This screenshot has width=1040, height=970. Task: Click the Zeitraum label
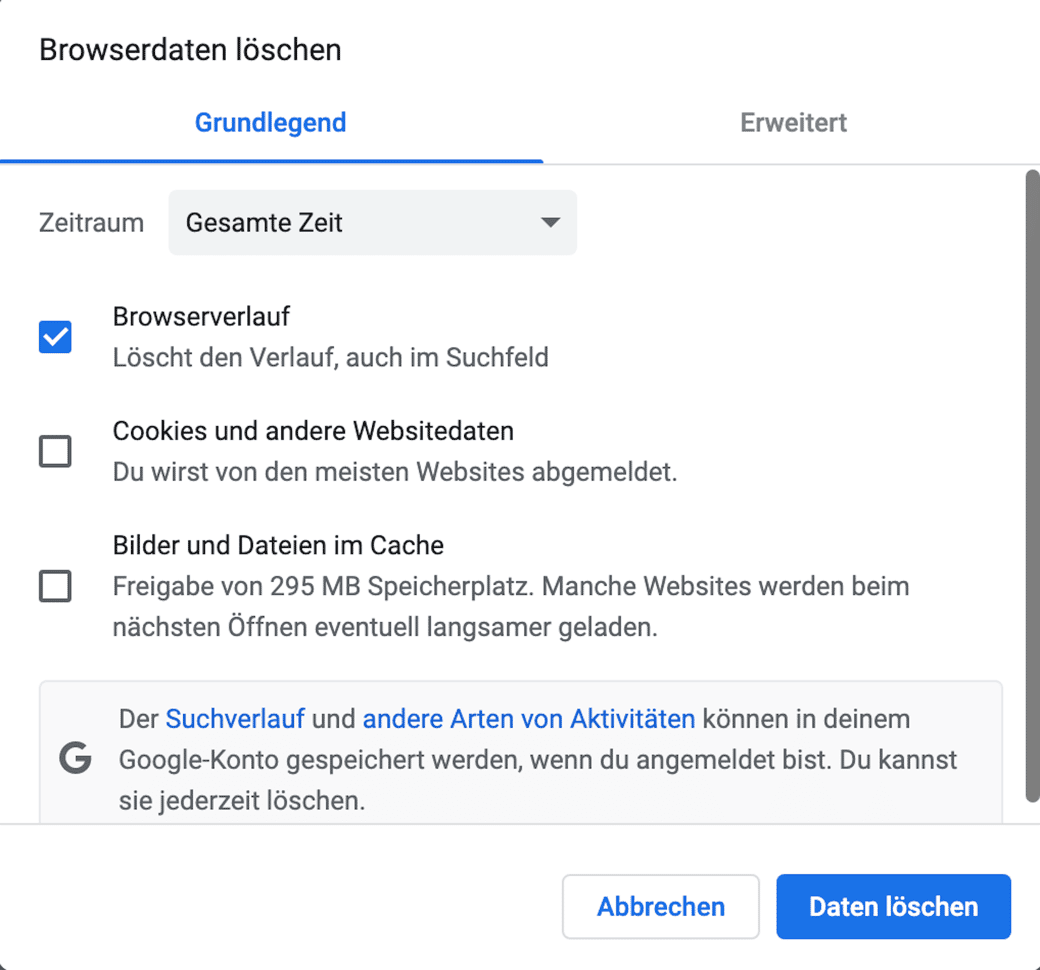point(92,223)
